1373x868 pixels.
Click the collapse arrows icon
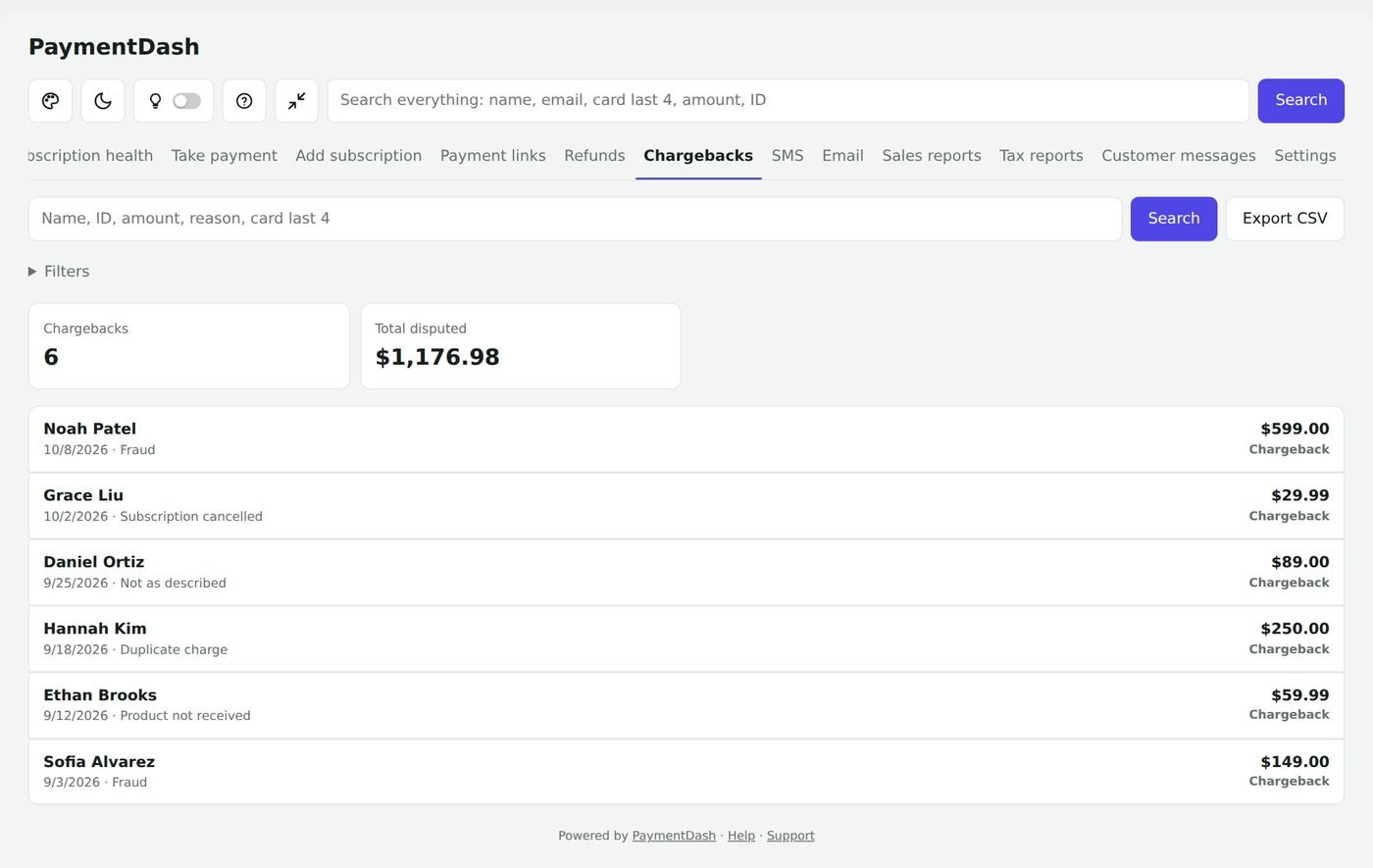296,101
